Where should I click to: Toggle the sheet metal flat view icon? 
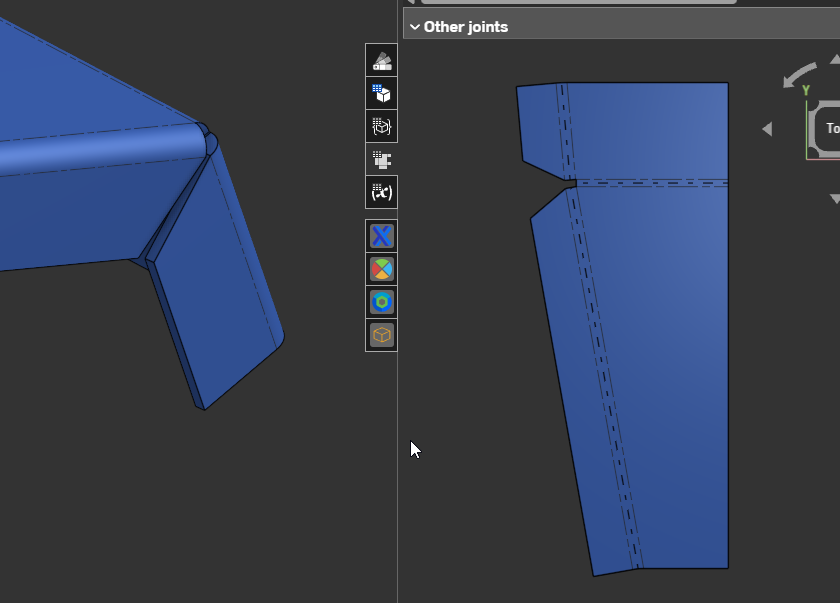[381, 159]
